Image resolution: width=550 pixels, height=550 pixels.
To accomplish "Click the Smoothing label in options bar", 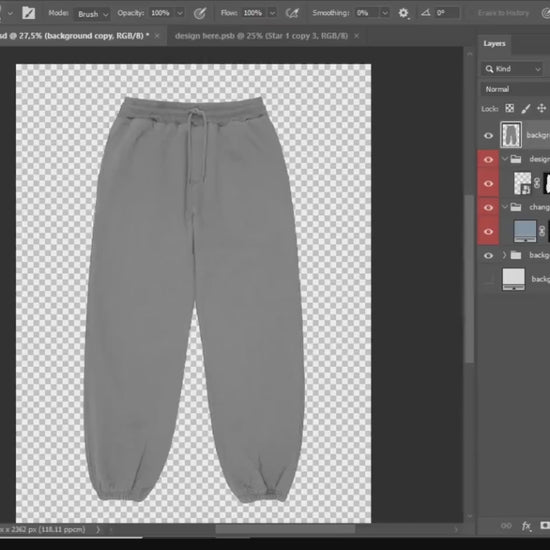I will tap(331, 13).
